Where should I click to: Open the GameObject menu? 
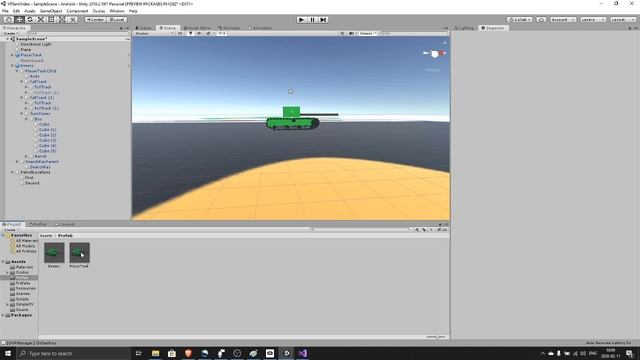(51, 11)
